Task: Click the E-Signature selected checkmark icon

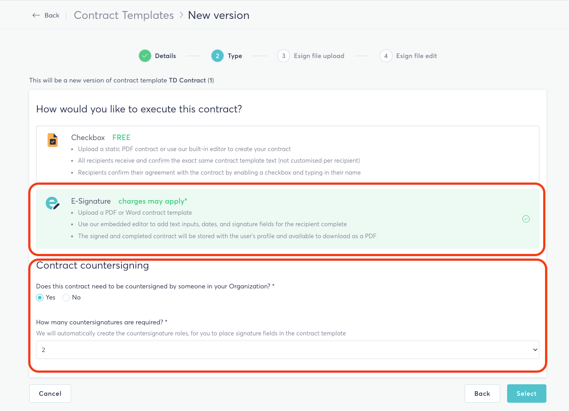Action: pos(526,219)
